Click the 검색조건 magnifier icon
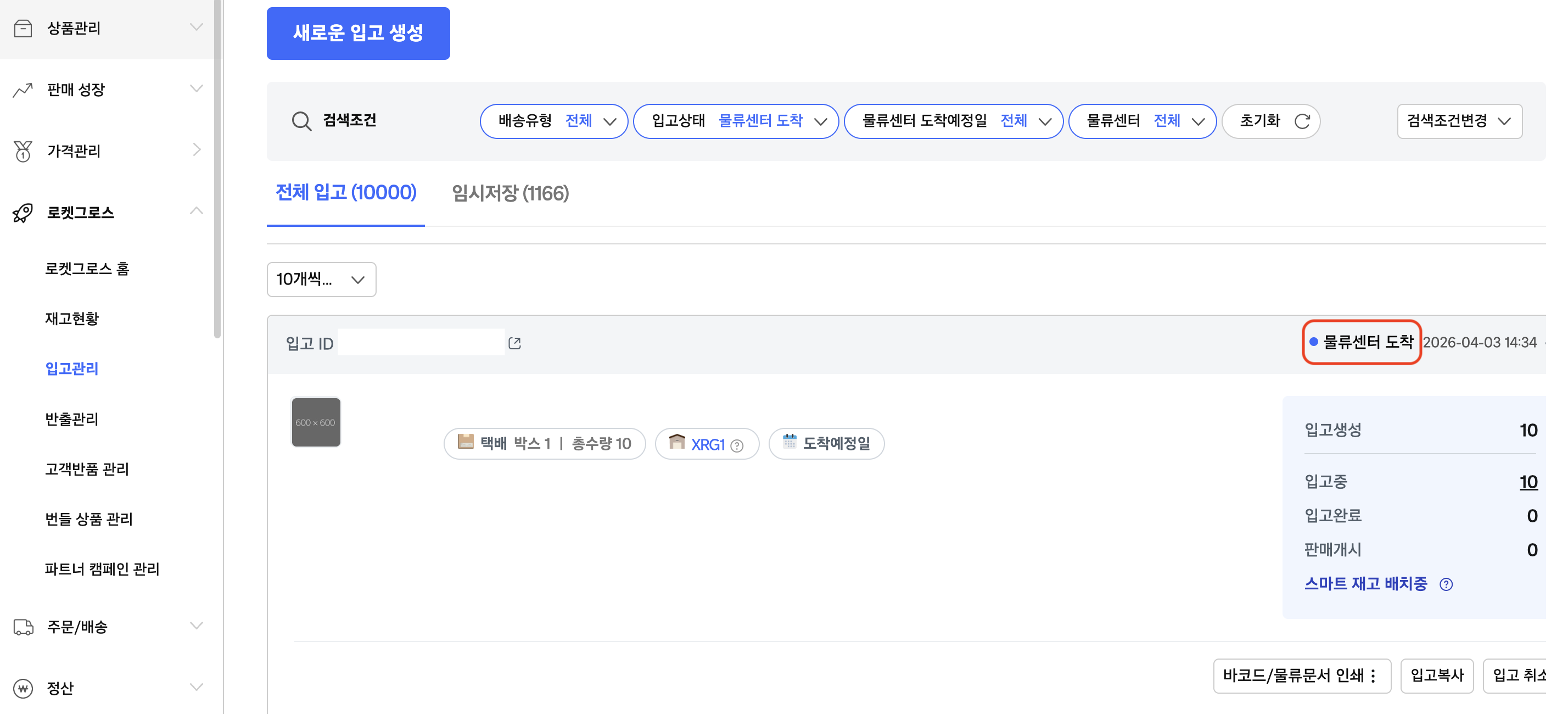This screenshot has height=714, width=1568. 301,120
